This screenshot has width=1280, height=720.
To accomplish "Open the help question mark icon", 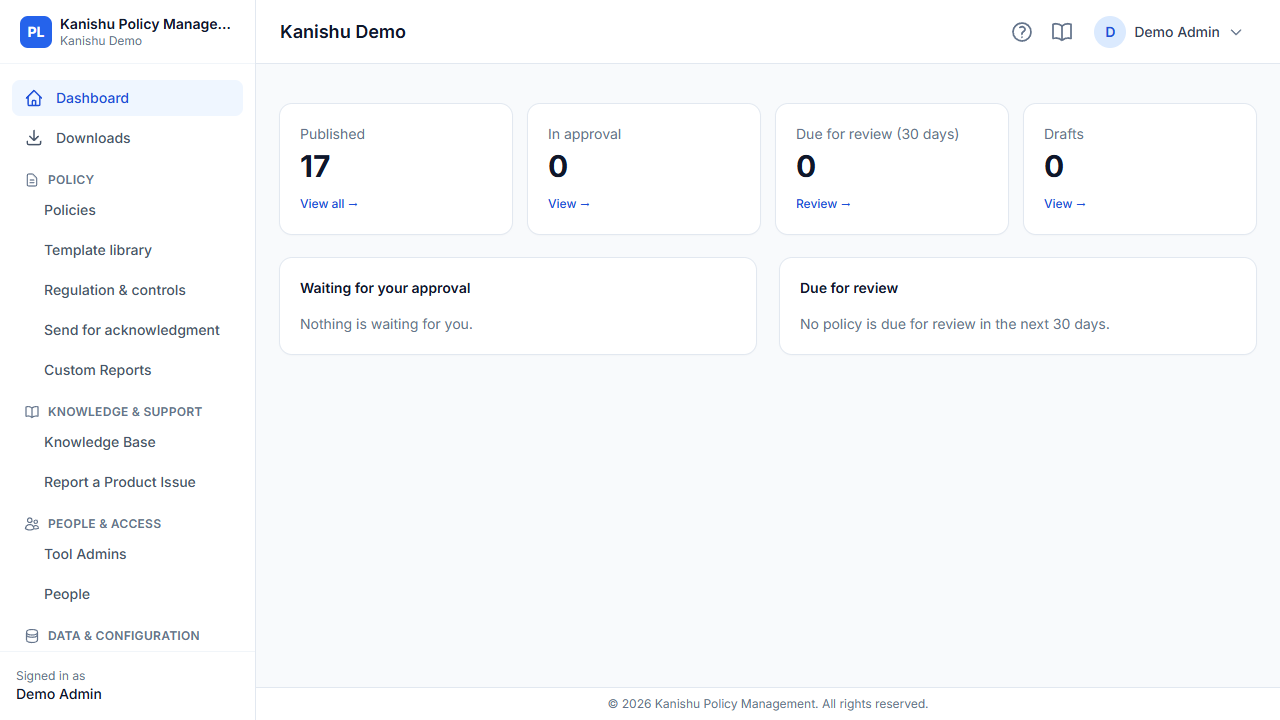I will coord(1022,32).
